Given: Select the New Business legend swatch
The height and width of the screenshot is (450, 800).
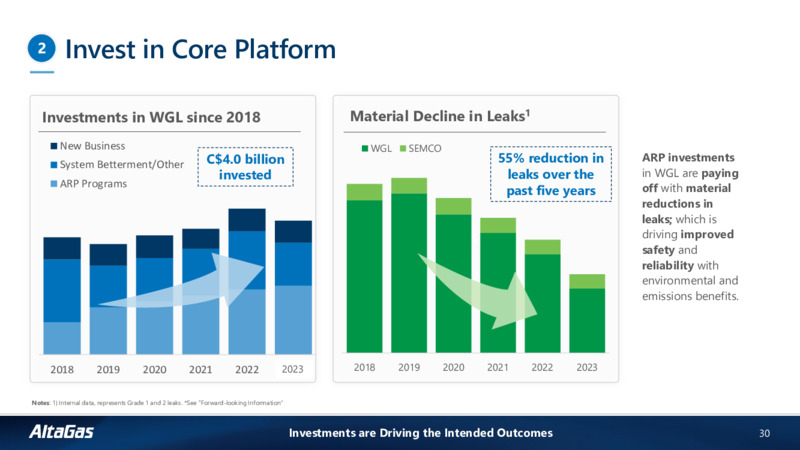Looking at the screenshot, I should click(x=54, y=146).
